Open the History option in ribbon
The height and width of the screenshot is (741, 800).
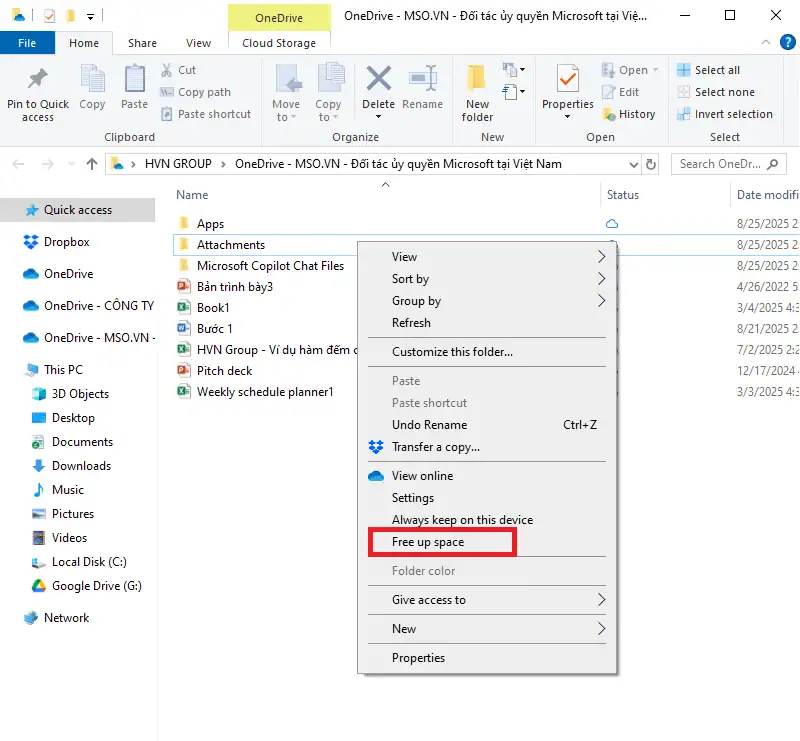pyautogui.click(x=628, y=114)
